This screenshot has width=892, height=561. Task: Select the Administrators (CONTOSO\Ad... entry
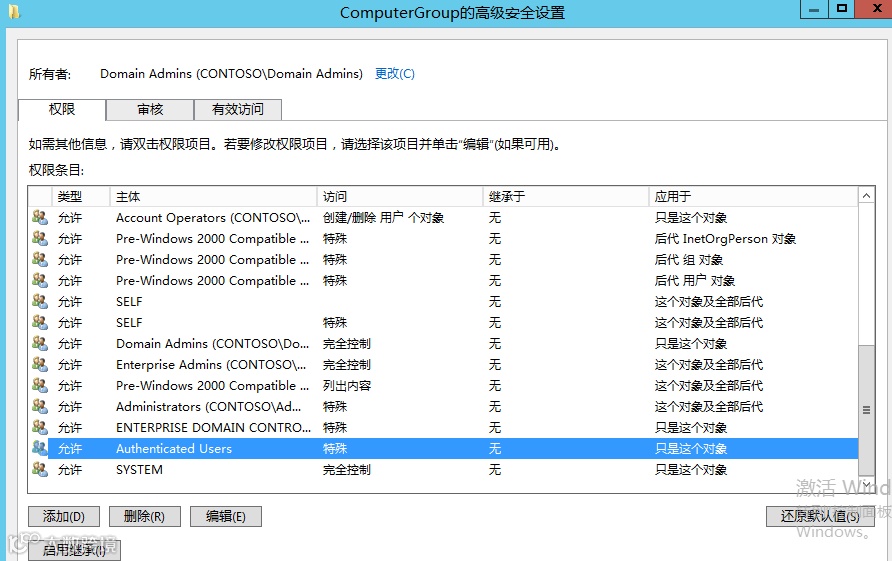click(443, 406)
